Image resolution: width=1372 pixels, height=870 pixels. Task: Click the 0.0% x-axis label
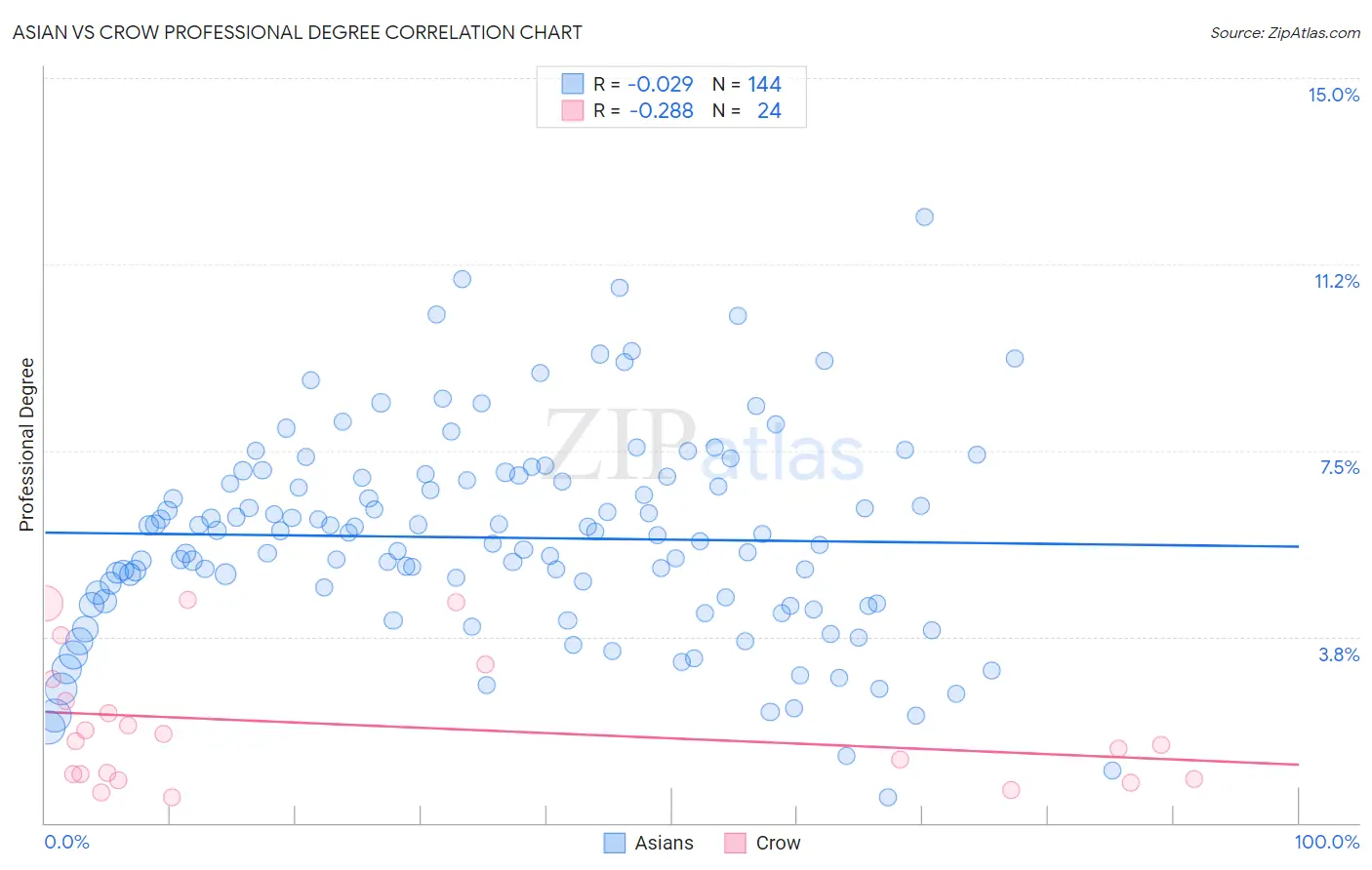tap(66, 842)
